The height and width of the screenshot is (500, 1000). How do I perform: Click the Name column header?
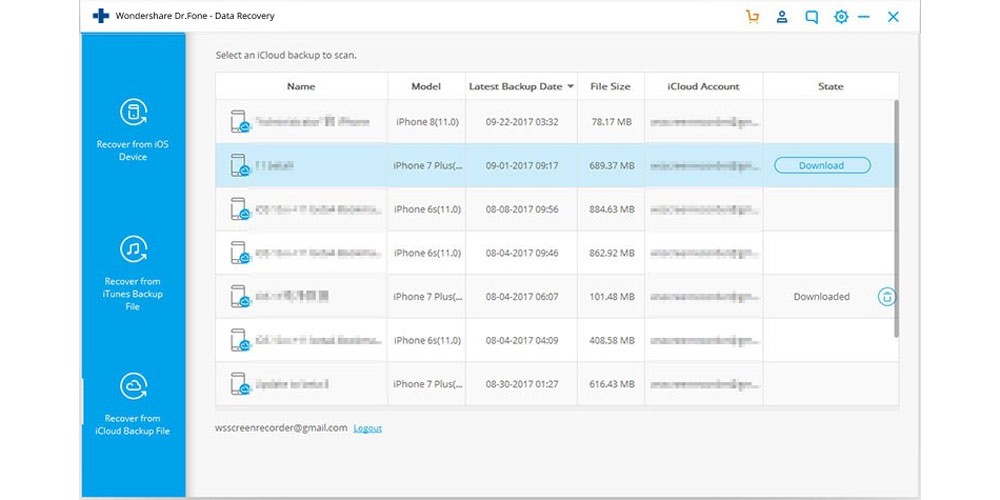point(301,86)
